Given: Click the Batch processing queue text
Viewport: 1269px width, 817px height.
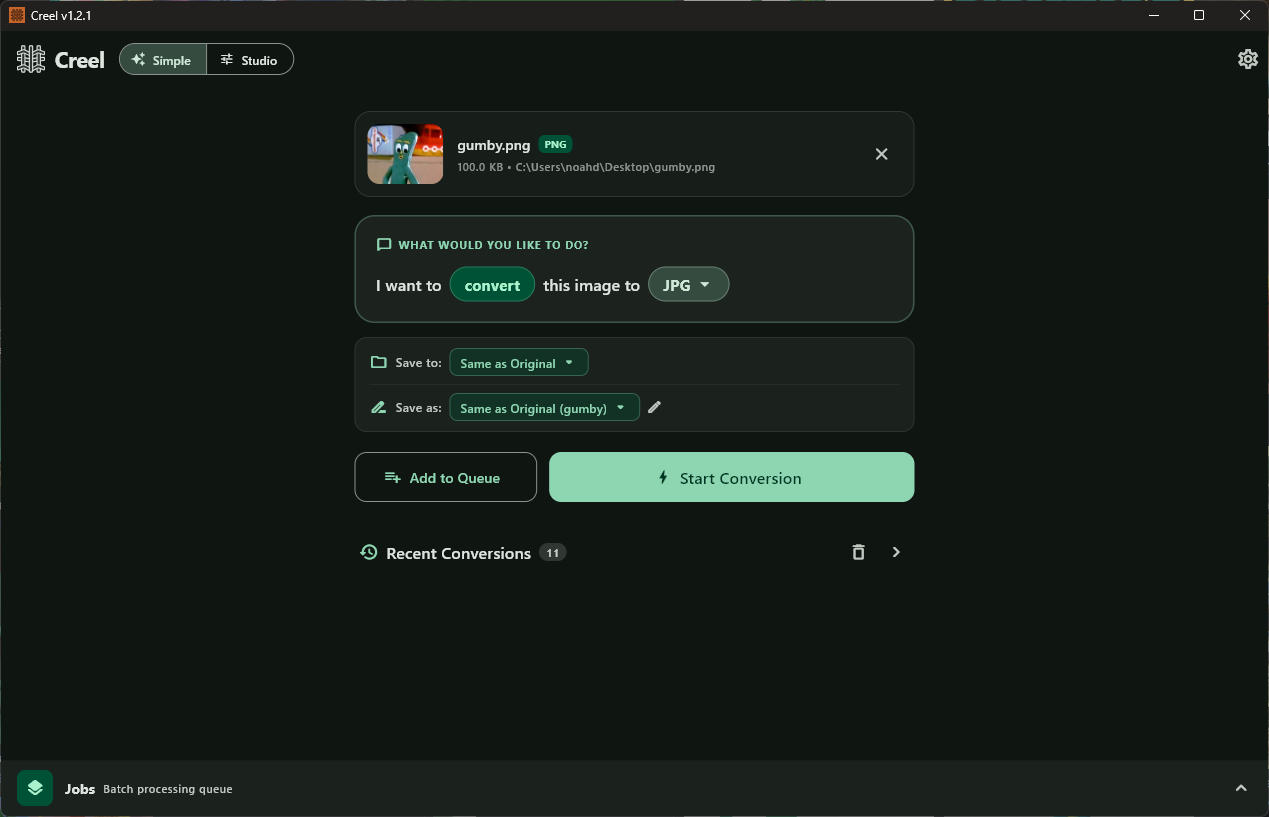Looking at the screenshot, I should 168,789.
